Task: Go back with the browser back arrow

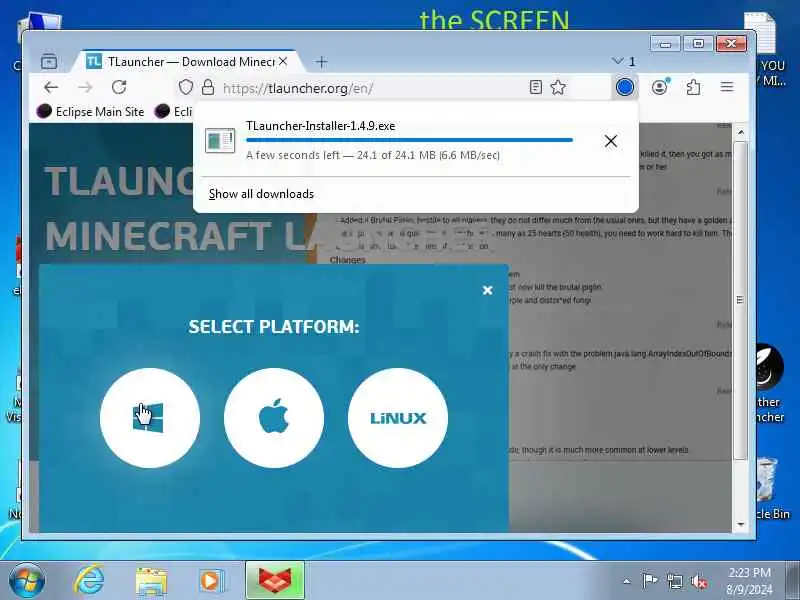Action: [51, 87]
